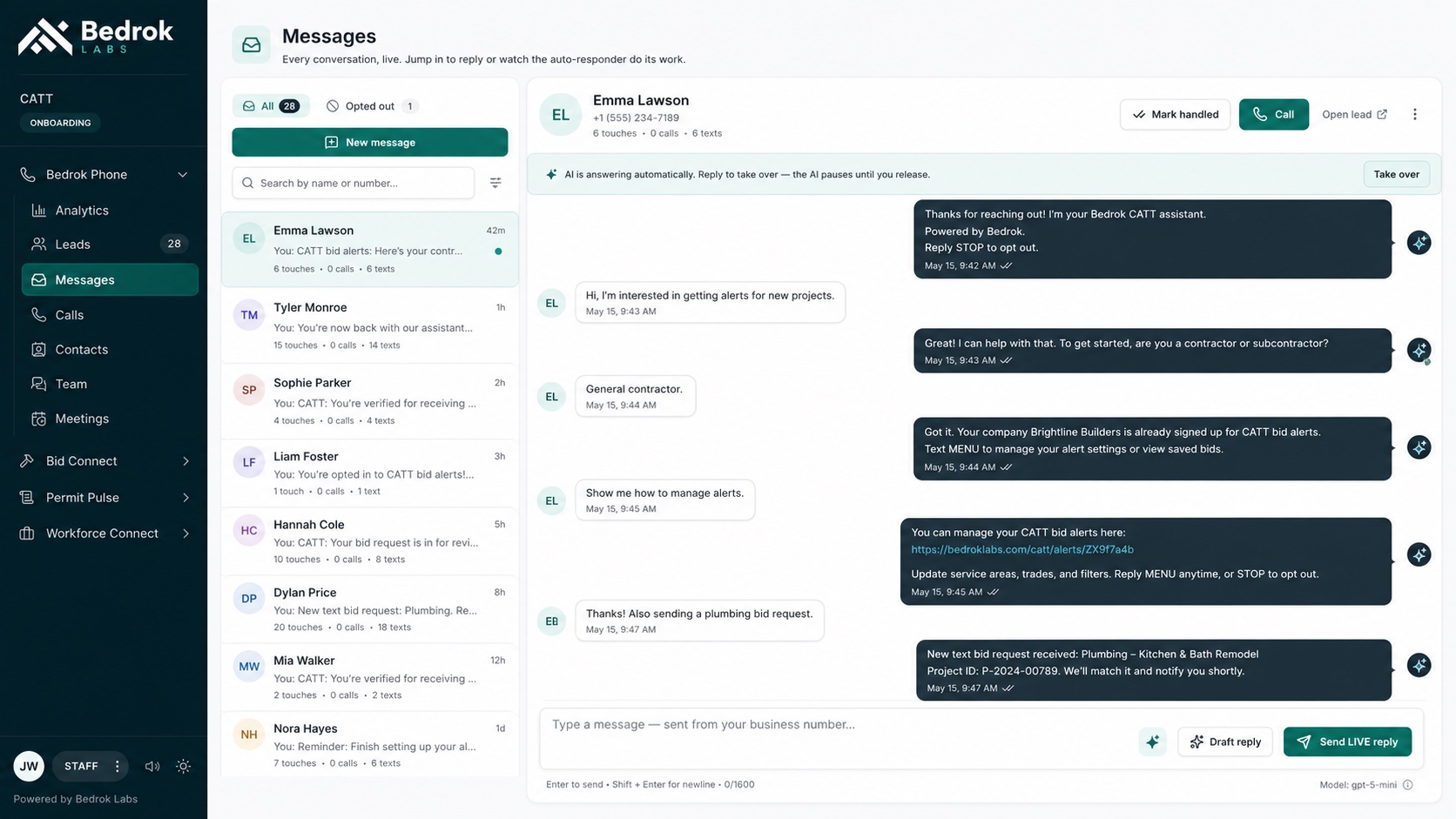This screenshot has height=819, width=1456.
Task: Click the 'Show me how to manage alerts.' message
Action: click(x=664, y=500)
